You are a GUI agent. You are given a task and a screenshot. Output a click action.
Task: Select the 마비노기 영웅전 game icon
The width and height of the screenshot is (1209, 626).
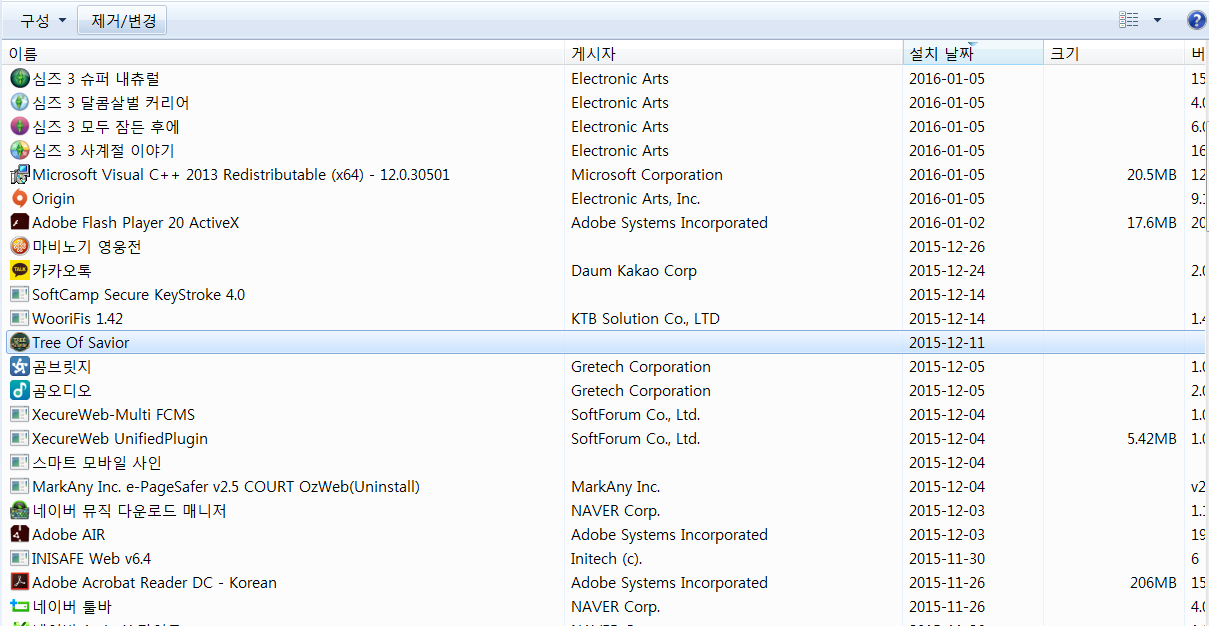[20, 246]
